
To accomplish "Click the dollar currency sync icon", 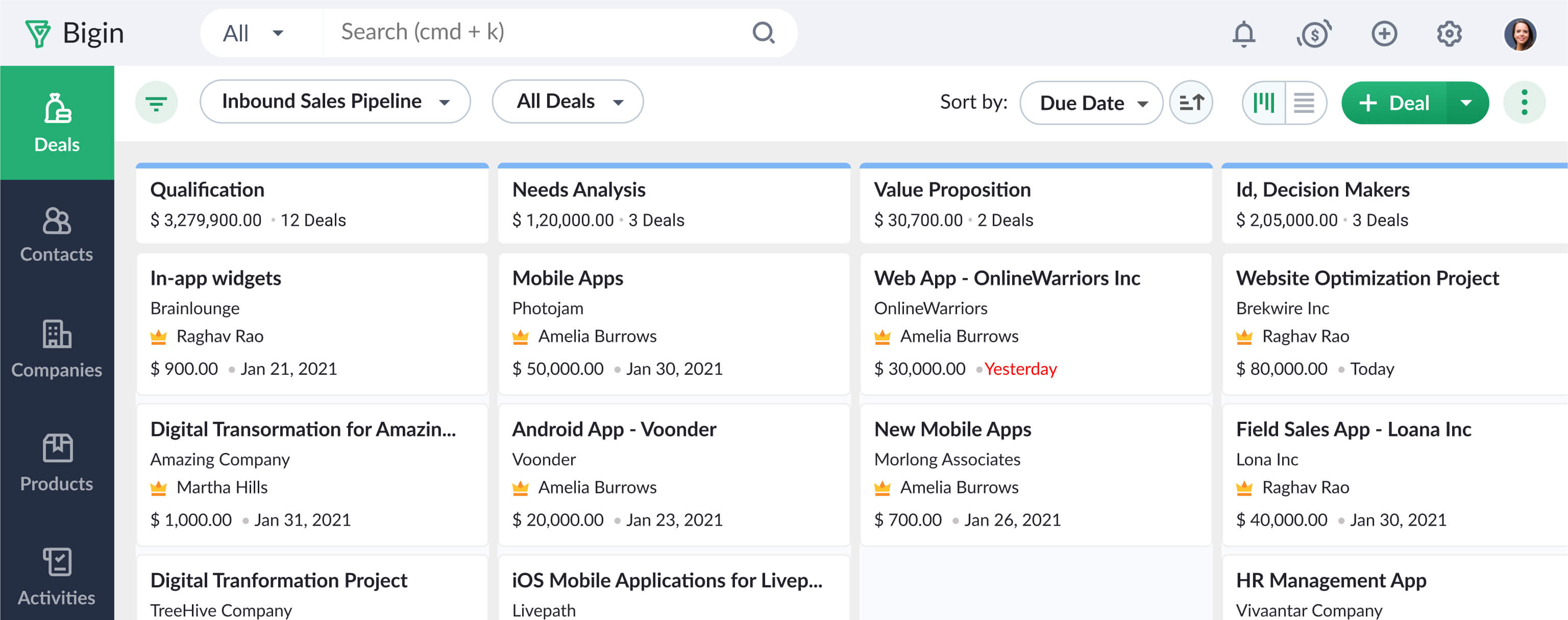I will (1314, 34).
